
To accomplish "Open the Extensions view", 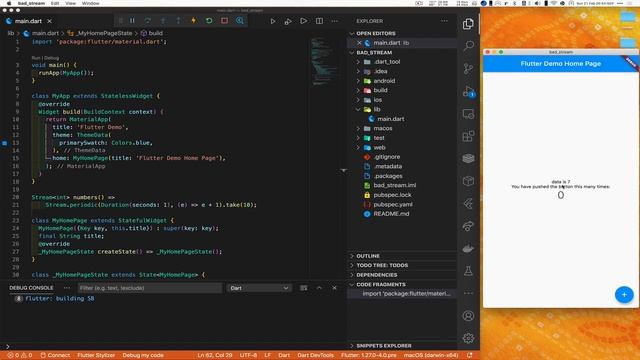I will pos(468,136).
